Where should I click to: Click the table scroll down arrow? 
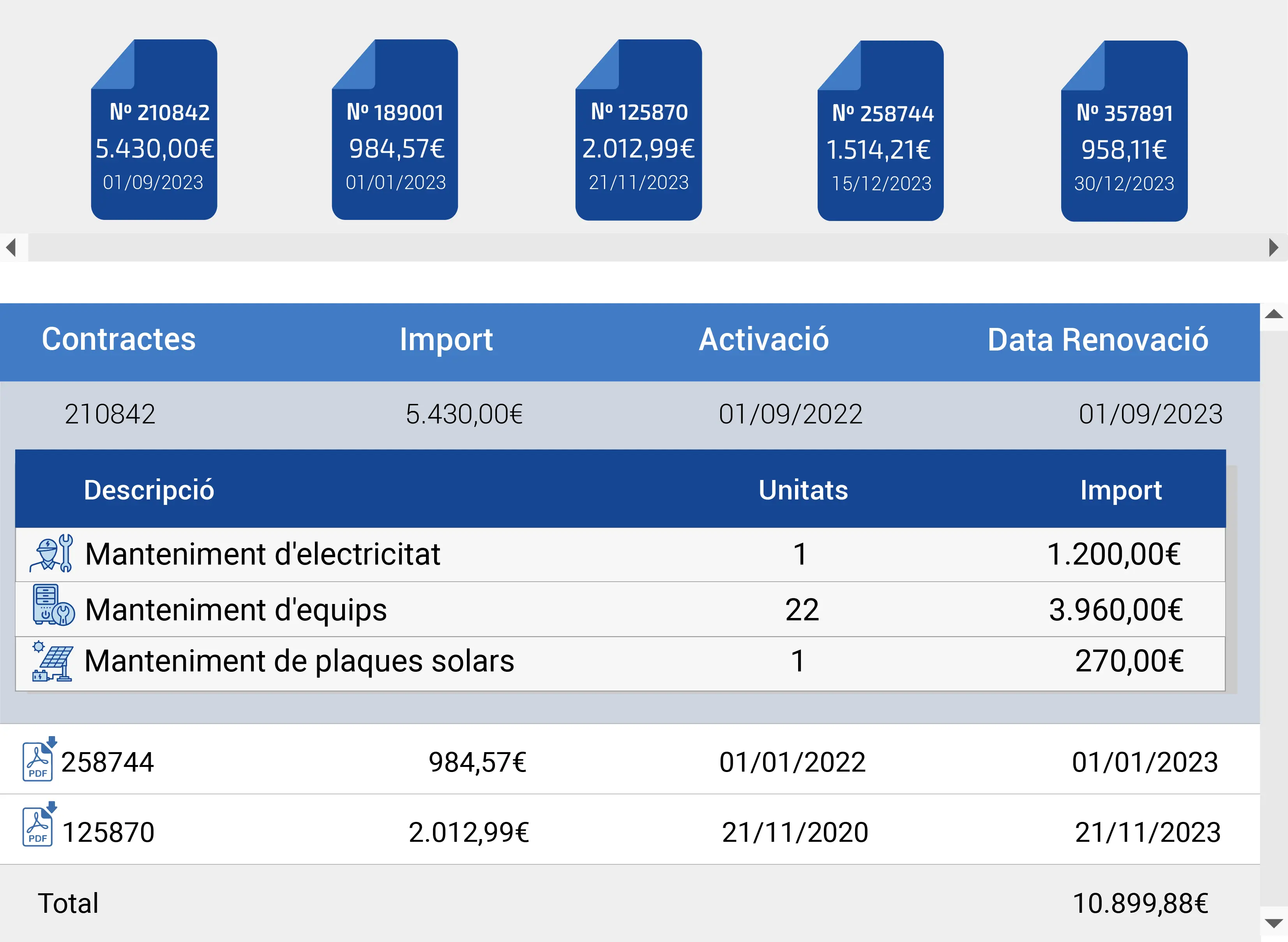point(1274,923)
